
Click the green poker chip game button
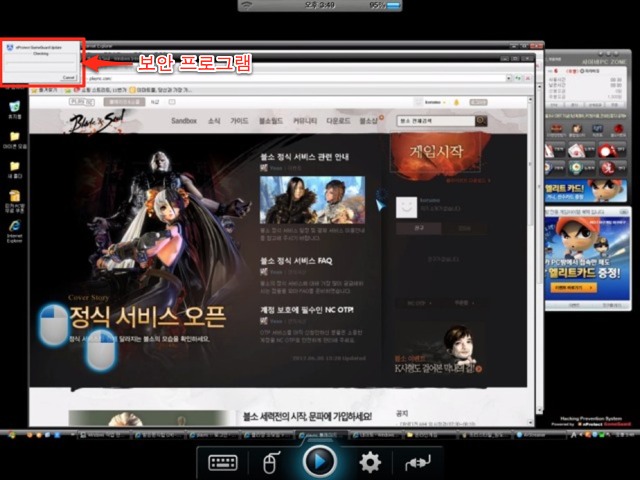(582, 168)
